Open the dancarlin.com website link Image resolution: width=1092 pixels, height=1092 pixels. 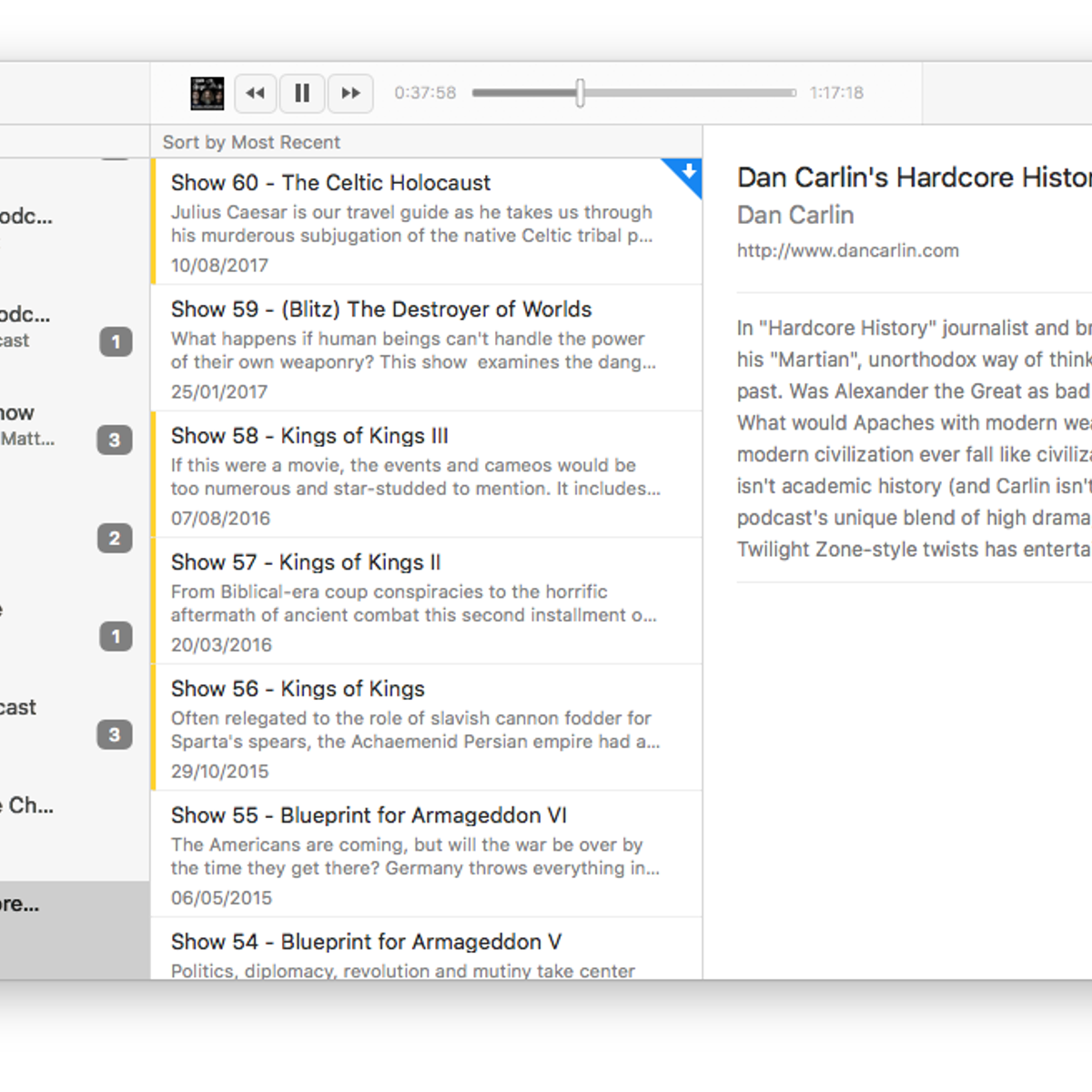tap(848, 250)
